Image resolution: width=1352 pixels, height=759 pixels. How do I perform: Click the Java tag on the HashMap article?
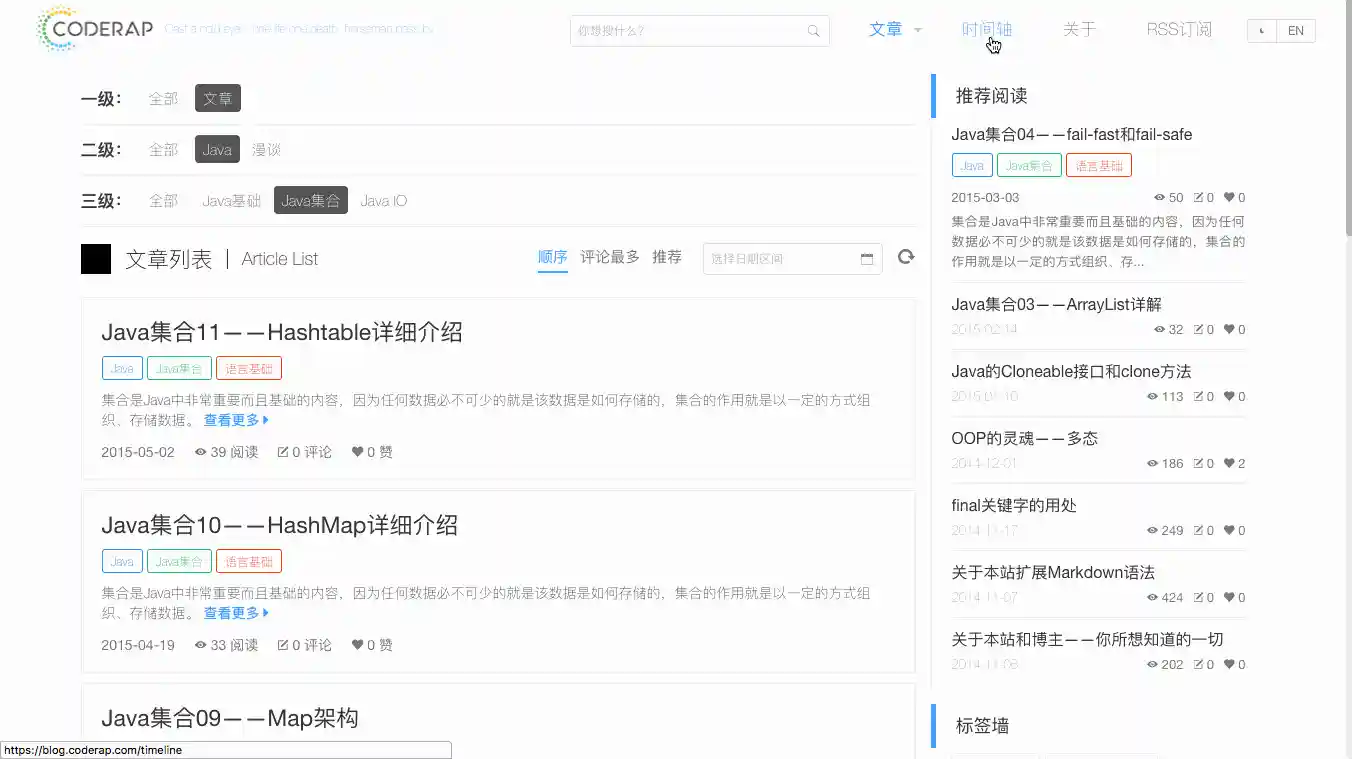point(122,561)
